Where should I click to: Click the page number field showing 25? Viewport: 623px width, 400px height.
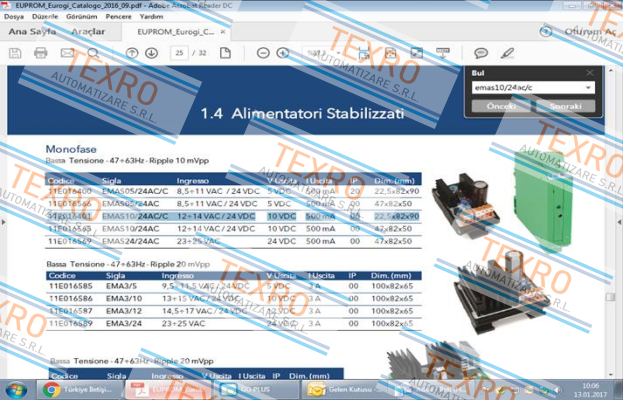[x=179, y=53]
